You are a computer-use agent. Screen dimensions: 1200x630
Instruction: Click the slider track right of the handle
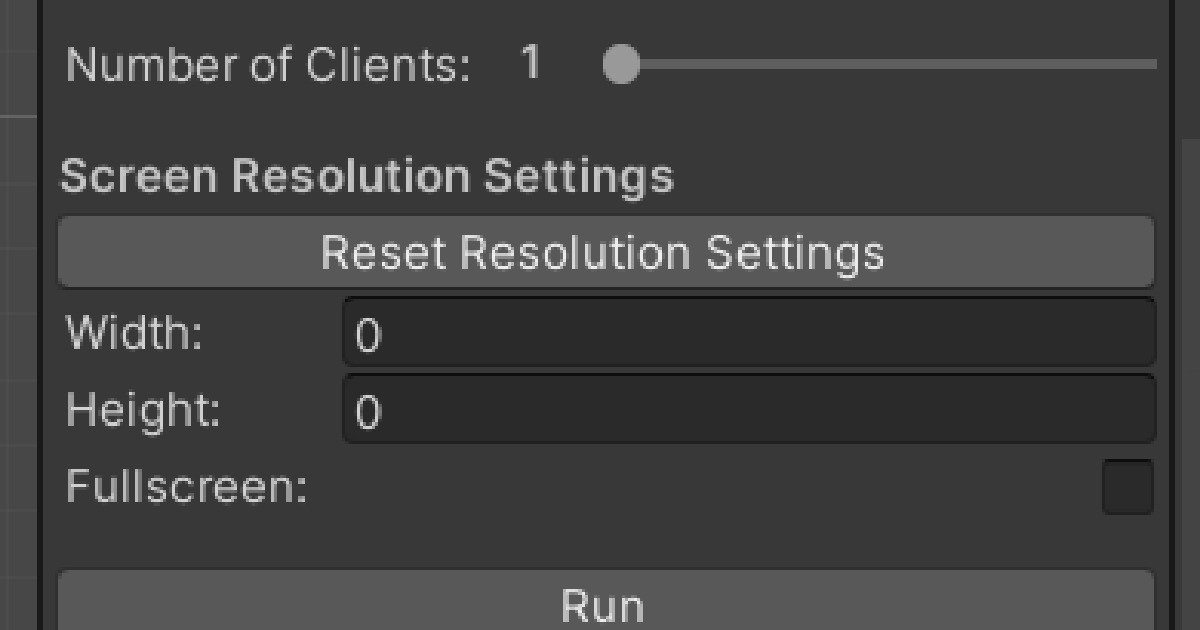pyautogui.click(x=900, y=65)
